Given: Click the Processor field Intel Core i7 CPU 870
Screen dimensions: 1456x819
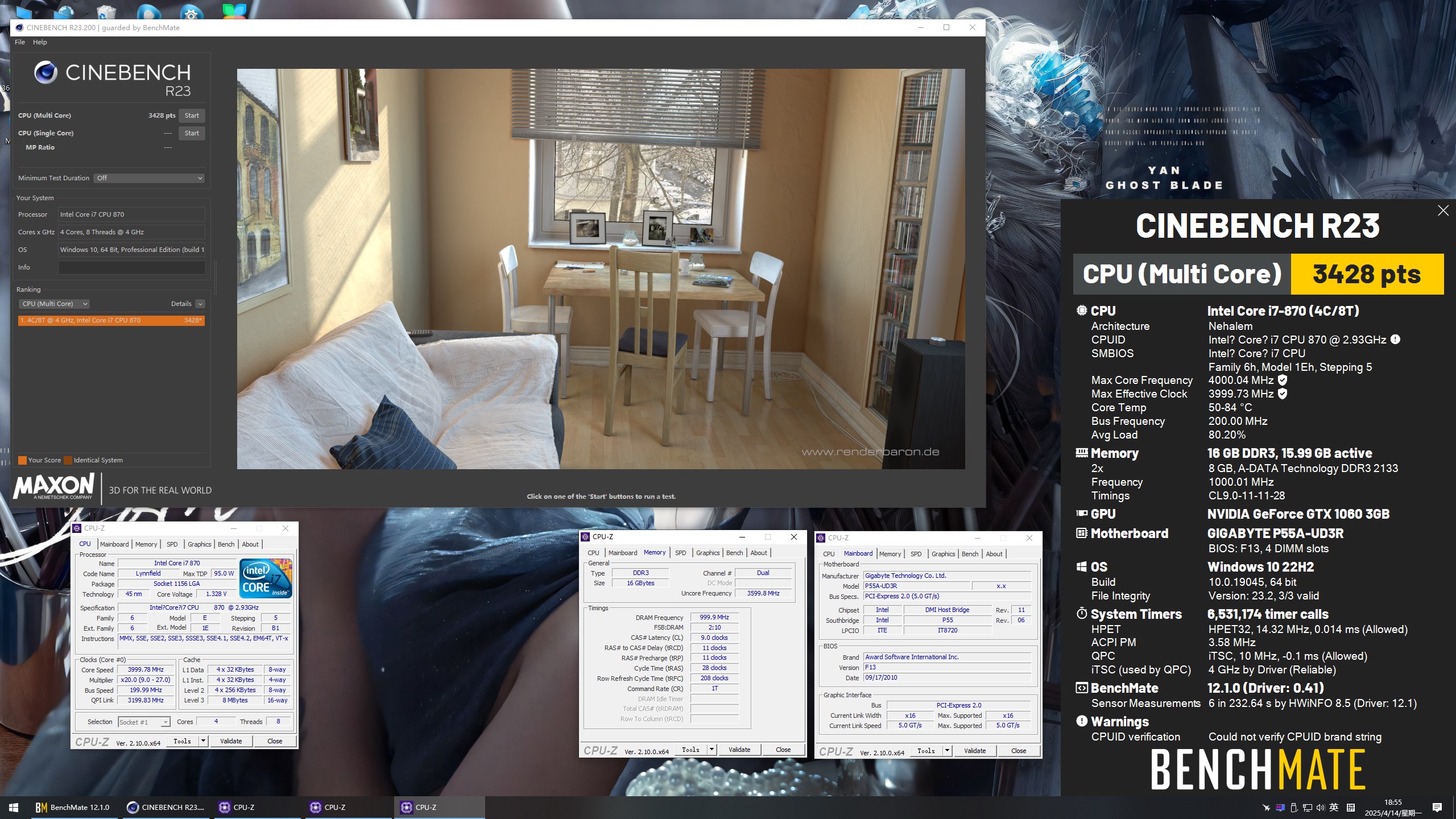Looking at the screenshot, I should click(131, 214).
